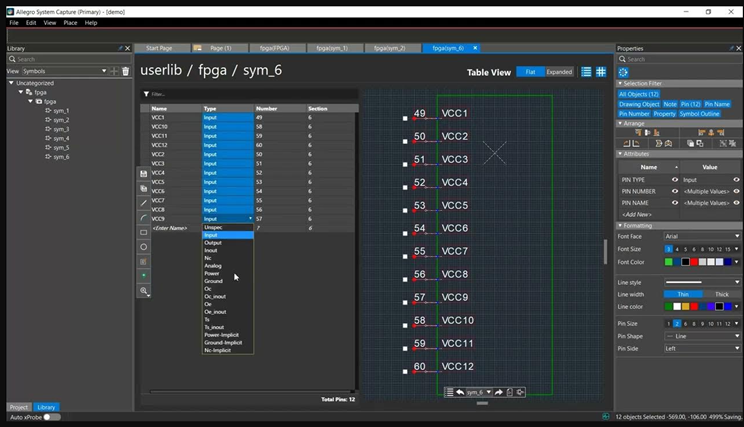Click the Filter funnel icon above the pin table
This screenshot has width=744, height=427.
tap(146, 94)
